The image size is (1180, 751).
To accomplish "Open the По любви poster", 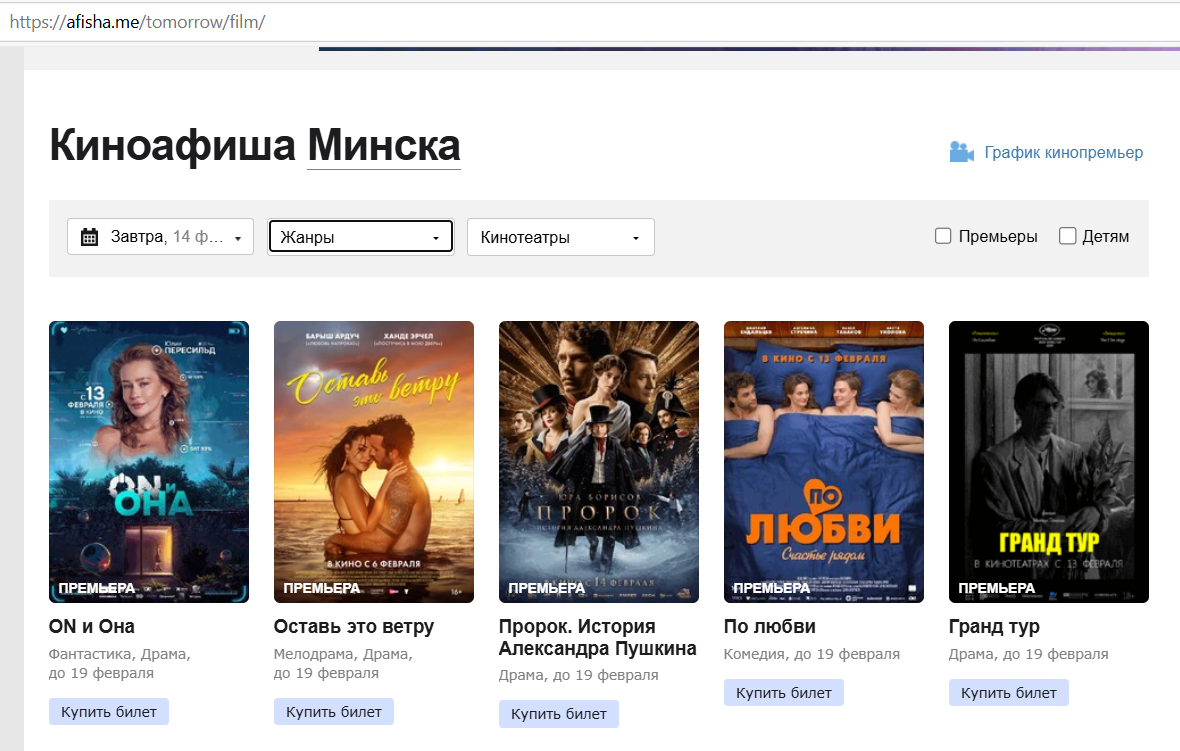I will (824, 462).
